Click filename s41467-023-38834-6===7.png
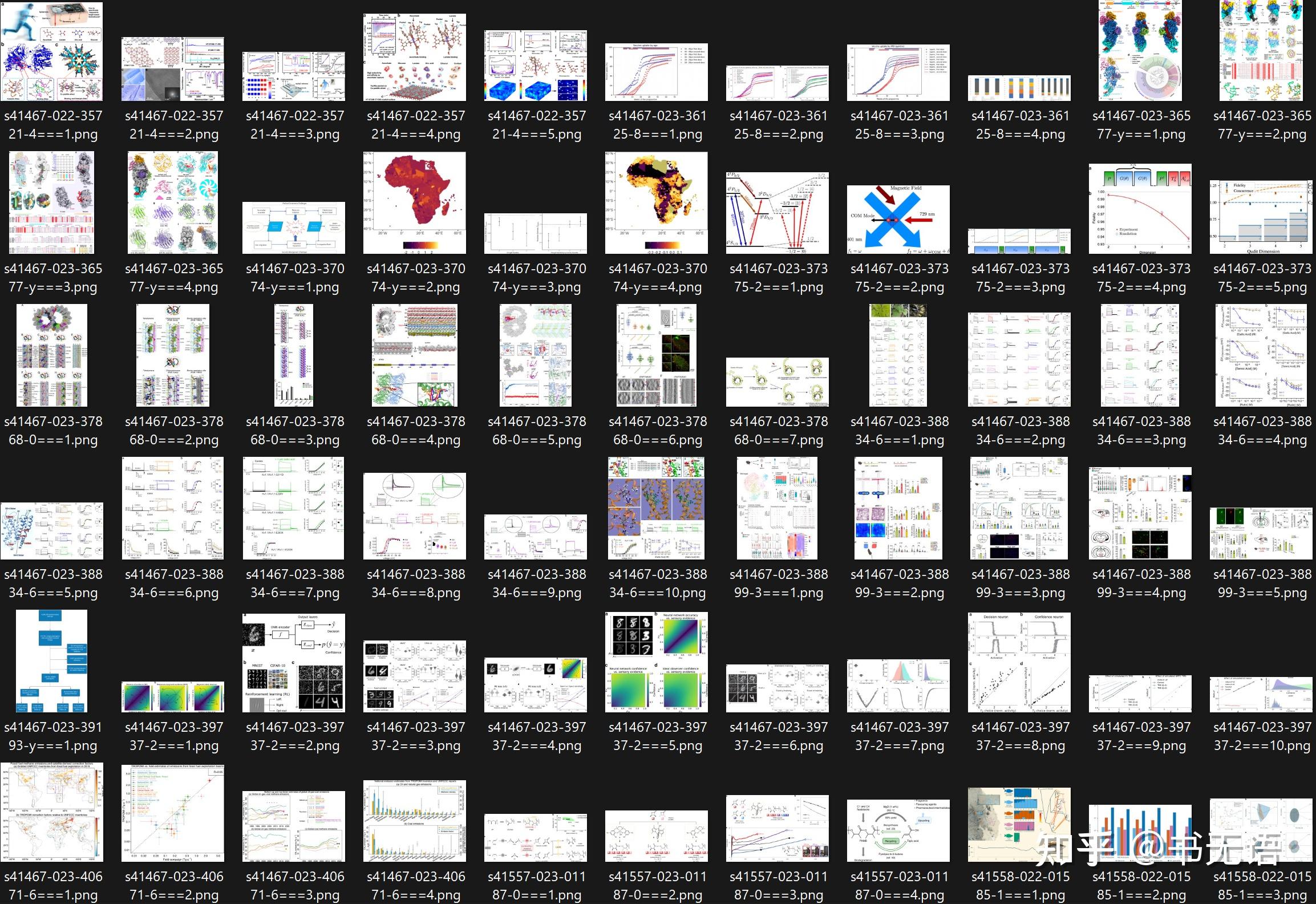The width and height of the screenshot is (1316, 904). [295, 583]
